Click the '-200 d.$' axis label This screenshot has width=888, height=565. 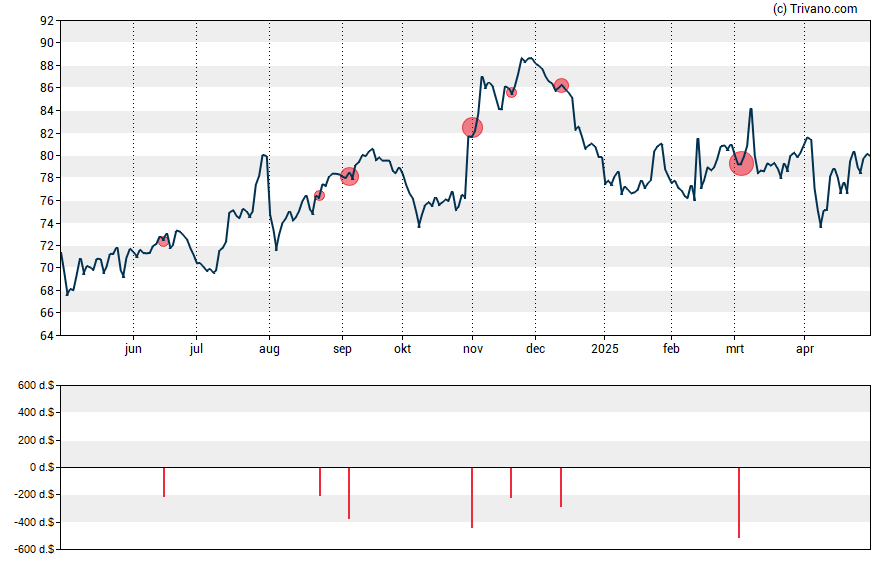pos(35,494)
